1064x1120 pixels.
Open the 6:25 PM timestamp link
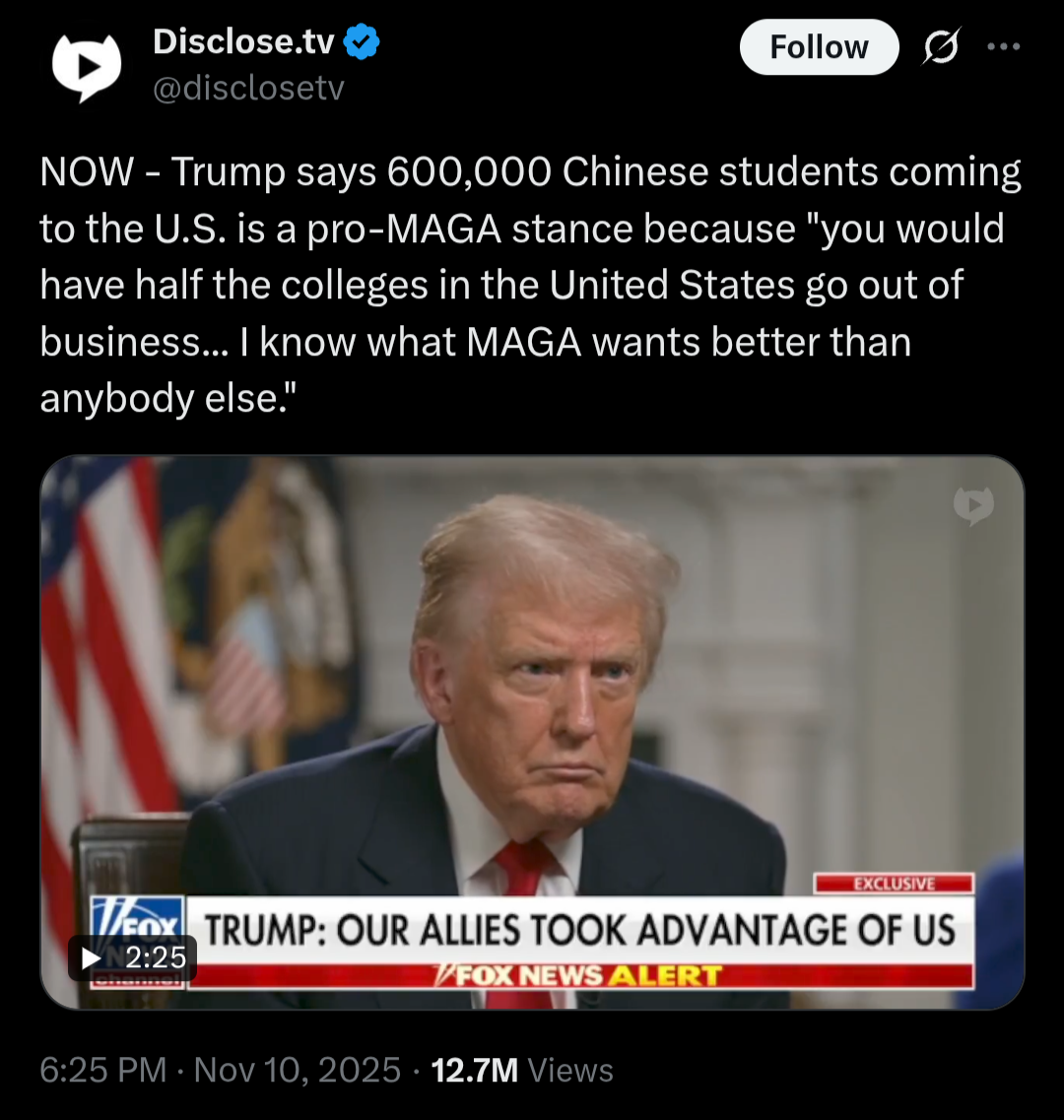coord(102,1070)
